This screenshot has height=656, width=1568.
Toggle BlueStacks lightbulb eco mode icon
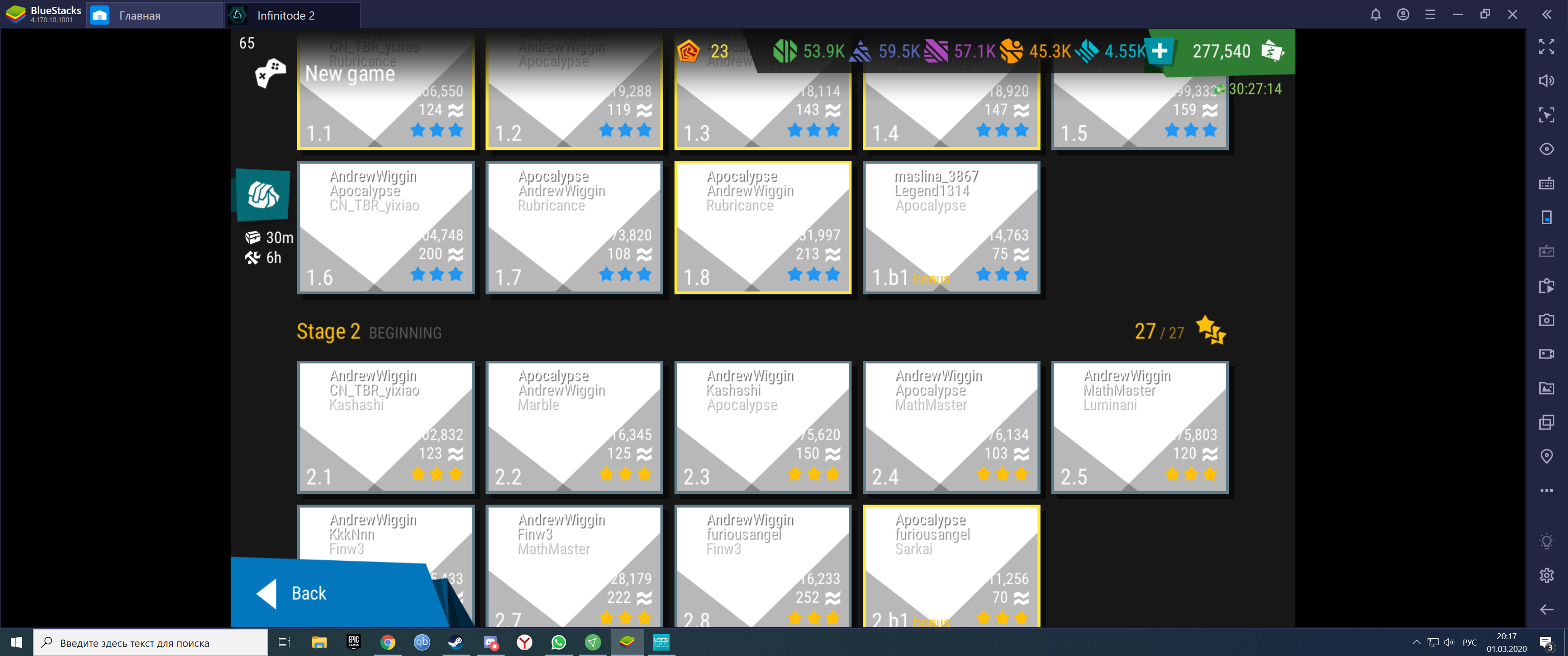point(1546,542)
